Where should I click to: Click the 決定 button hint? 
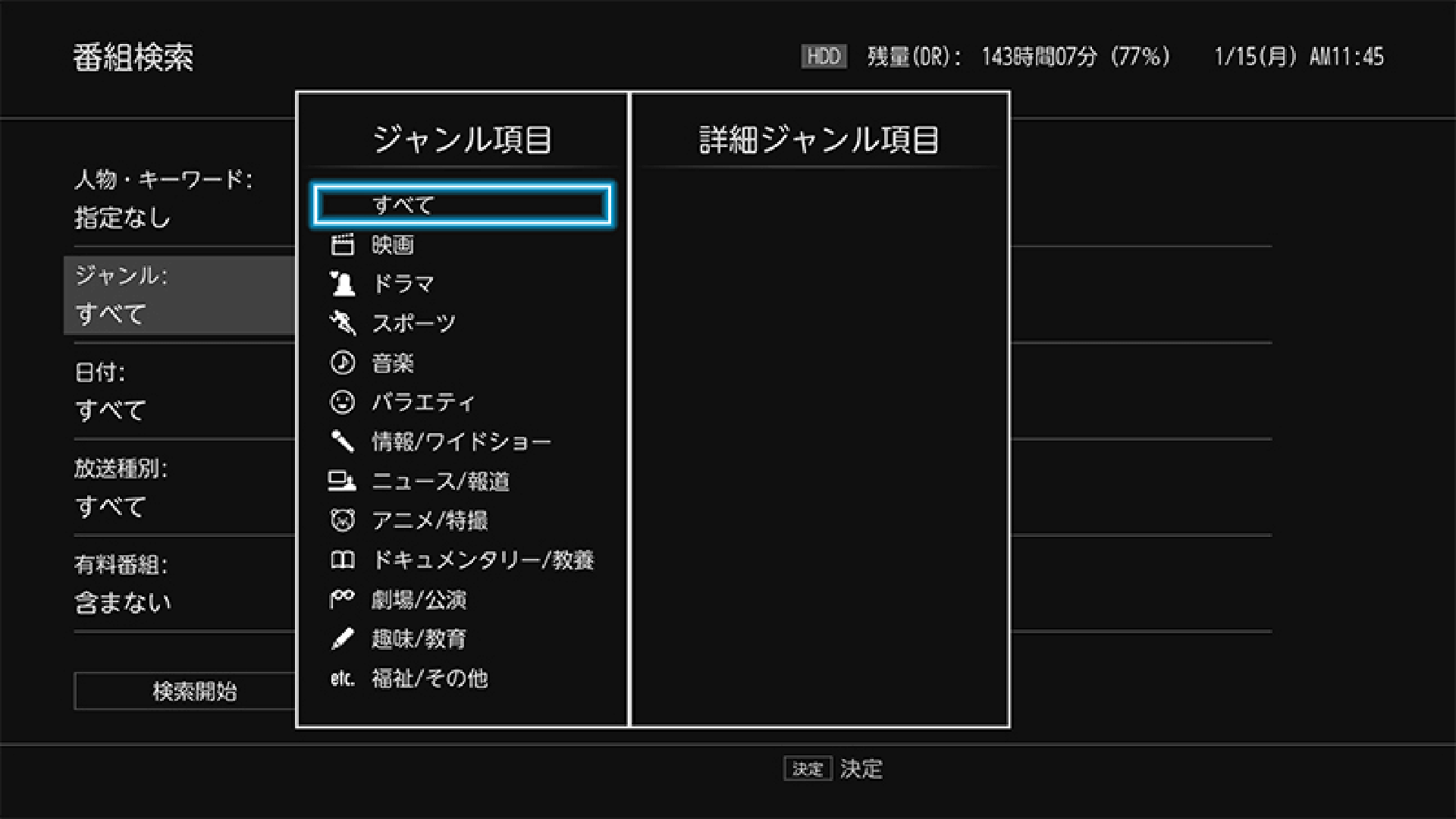(808, 769)
